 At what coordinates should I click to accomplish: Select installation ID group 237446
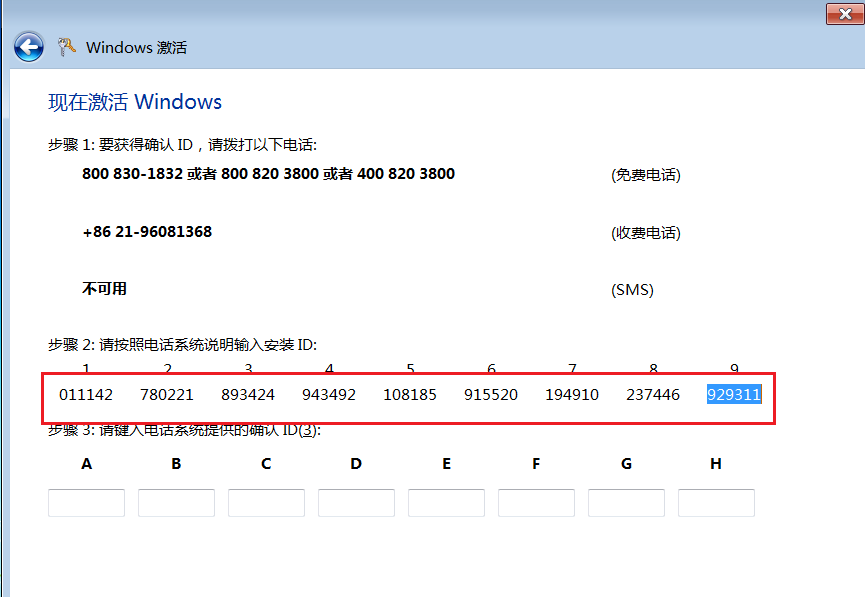tap(653, 395)
